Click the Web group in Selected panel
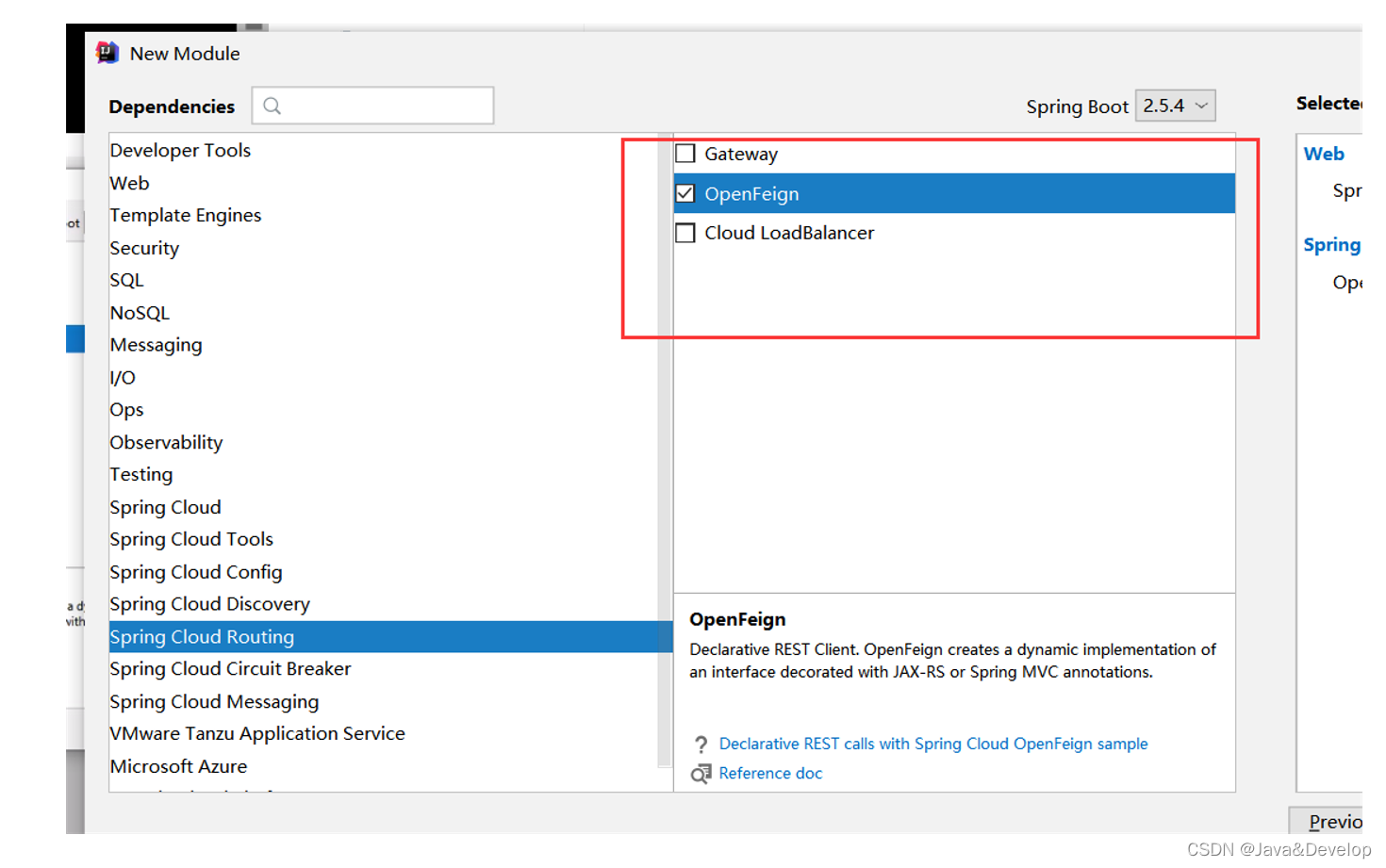The height and width of the screenshot is (868, 1386). [1324, 154]
